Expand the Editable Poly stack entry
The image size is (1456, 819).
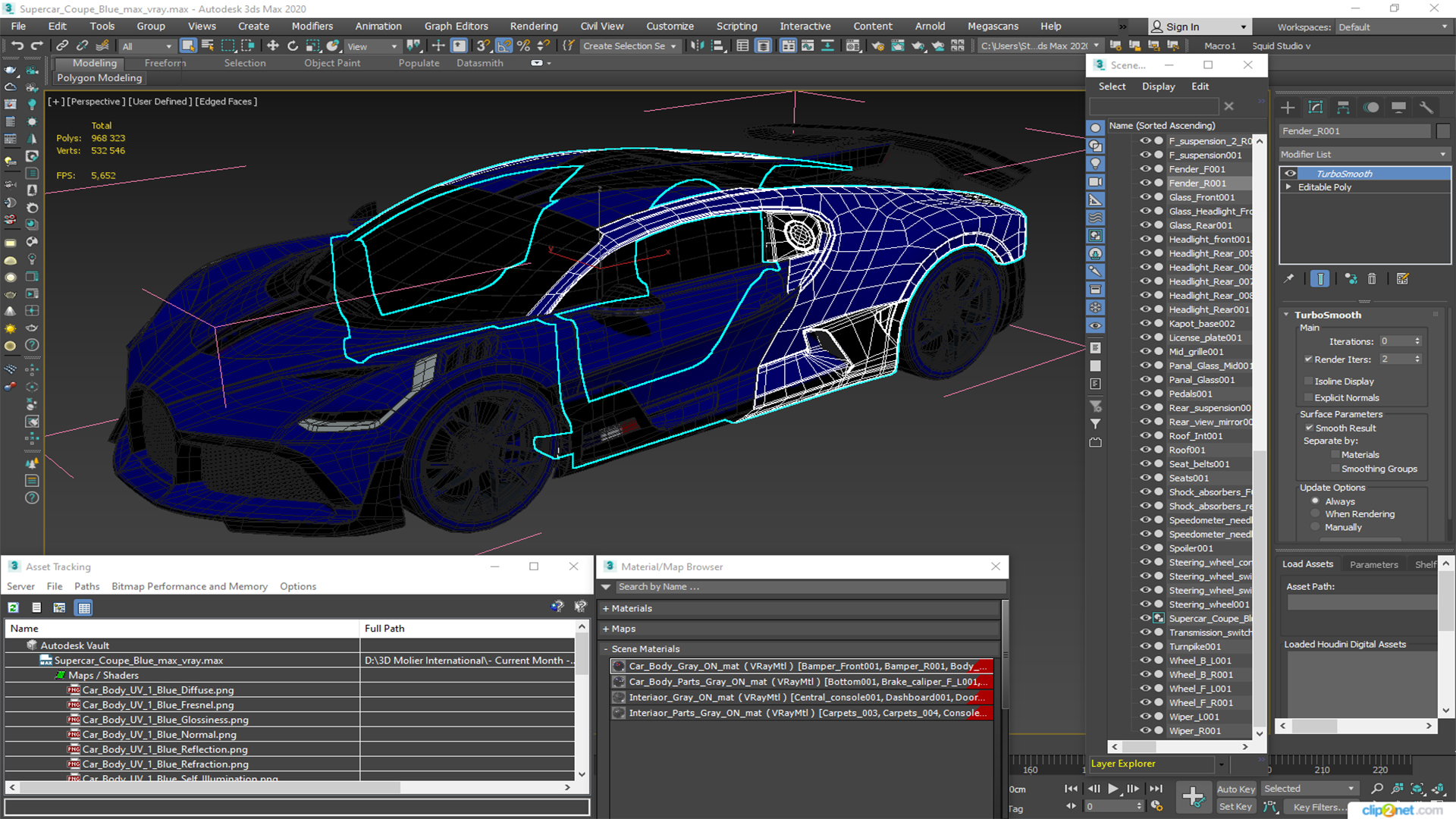1288,187
